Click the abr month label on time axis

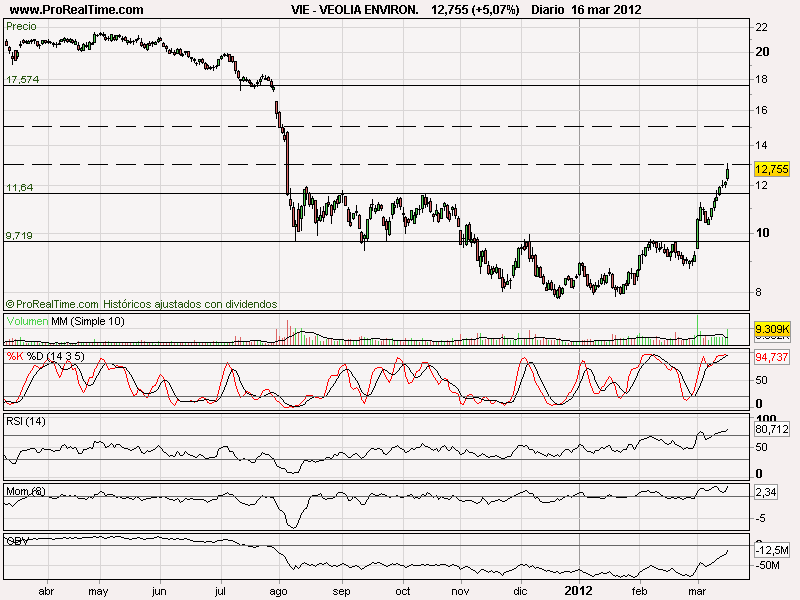(46, 591)
